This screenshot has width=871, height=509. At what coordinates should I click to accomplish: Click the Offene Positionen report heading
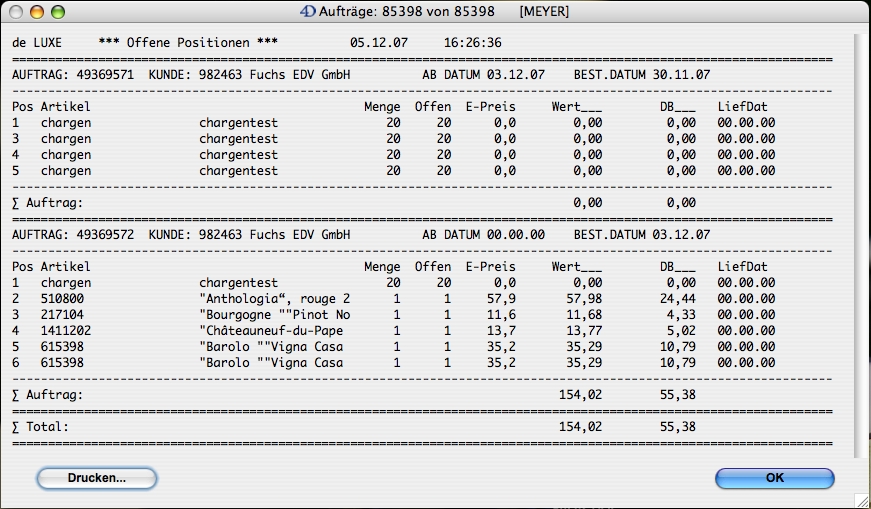pos(188,43)
